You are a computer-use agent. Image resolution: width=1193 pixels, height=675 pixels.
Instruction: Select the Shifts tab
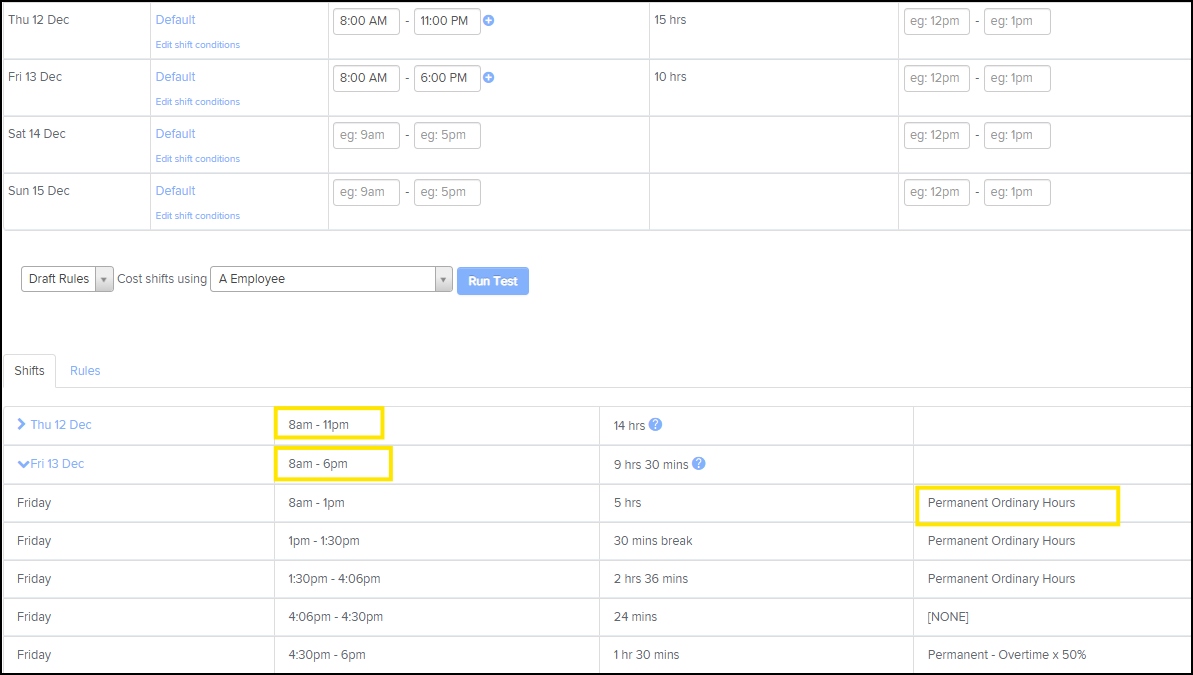point(30,371)
